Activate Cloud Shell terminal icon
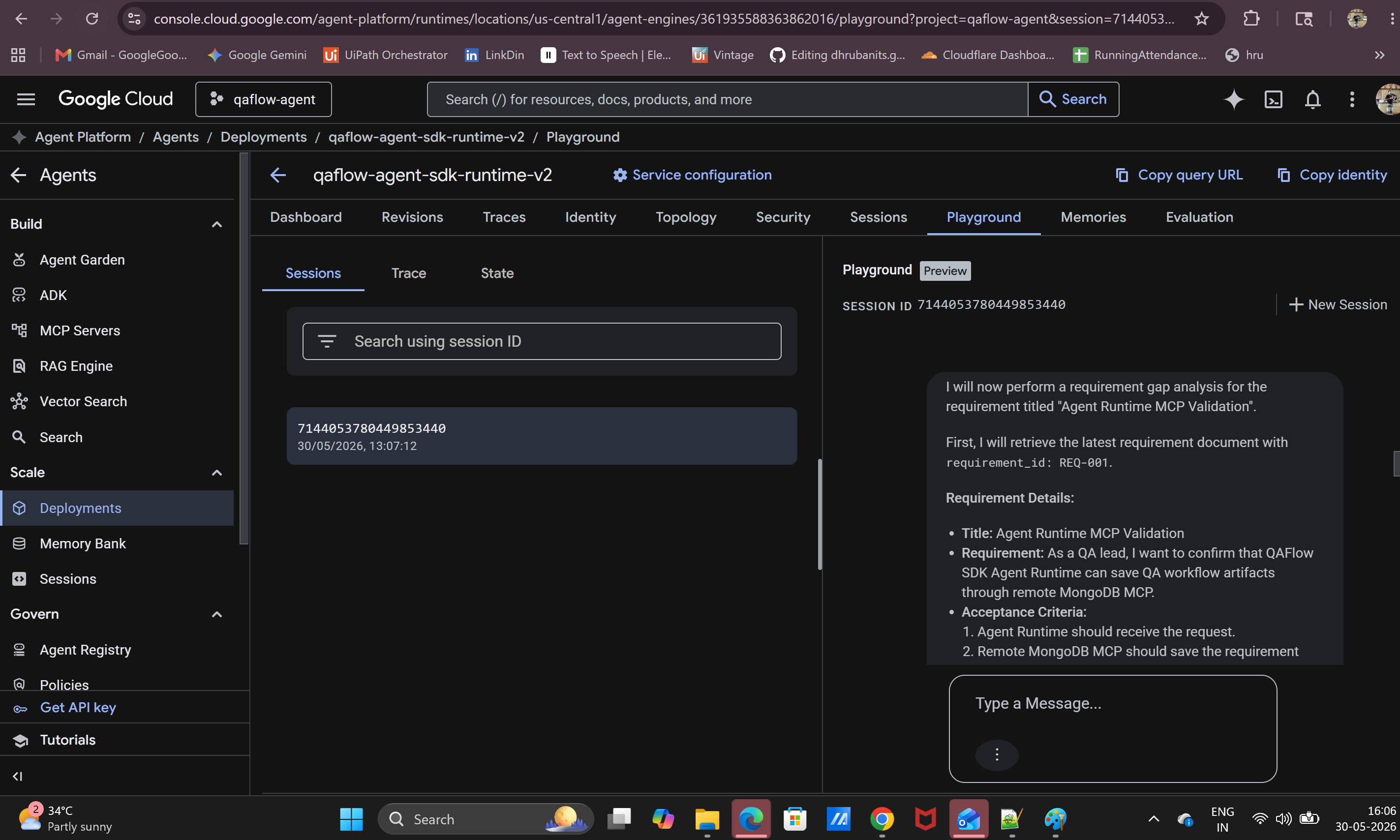The height and width of the screenshot is (840, 1400). pos(1273,99)
